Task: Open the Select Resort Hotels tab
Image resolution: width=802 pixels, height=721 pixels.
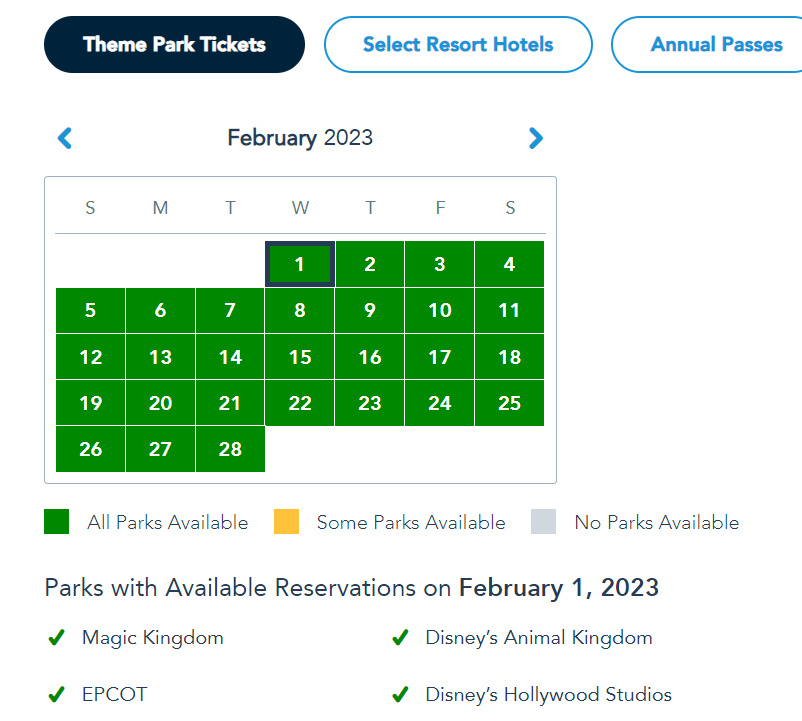Action: [x=458, y=45]
